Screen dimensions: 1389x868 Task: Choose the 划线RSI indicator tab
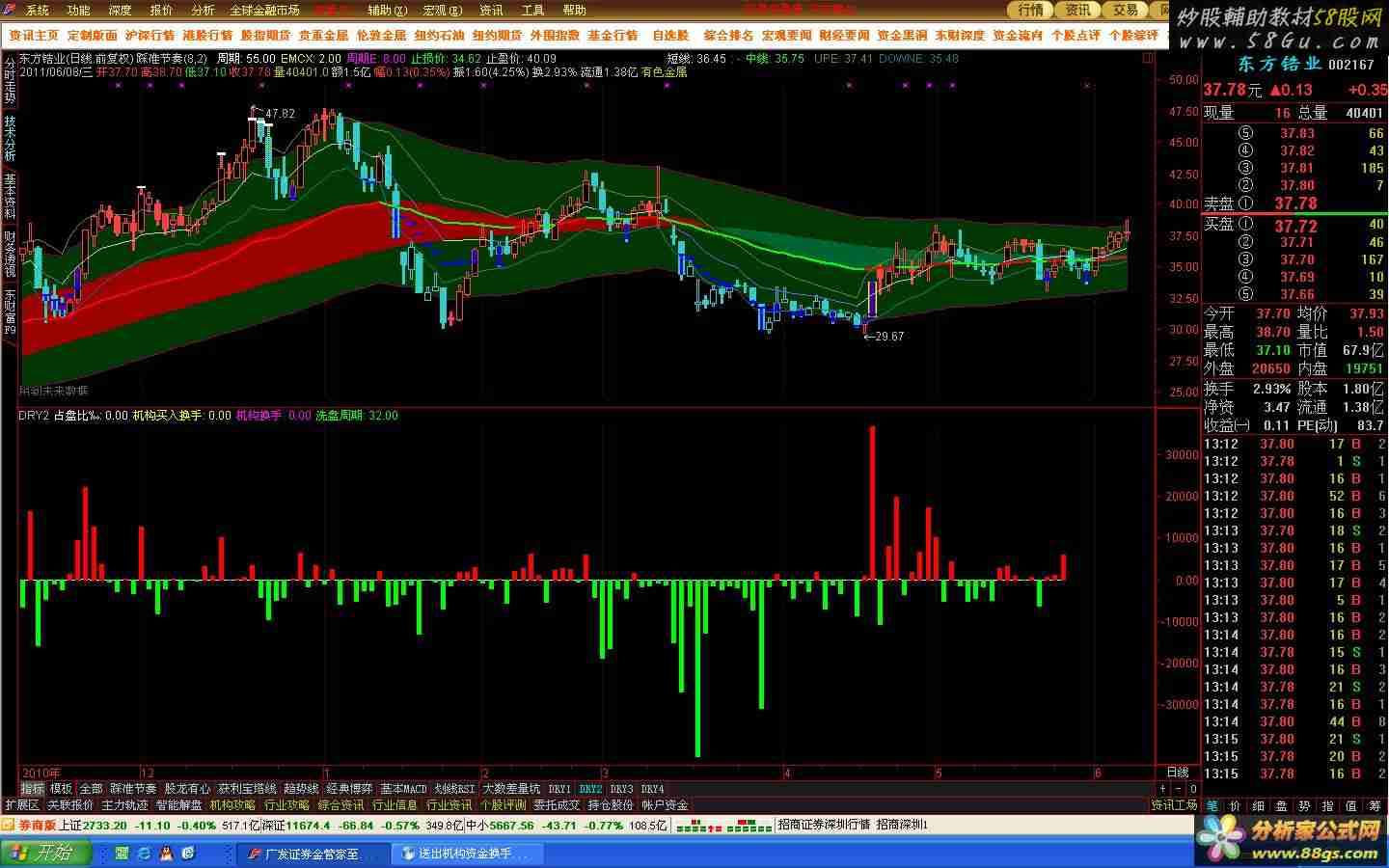[x=453, y=789]
